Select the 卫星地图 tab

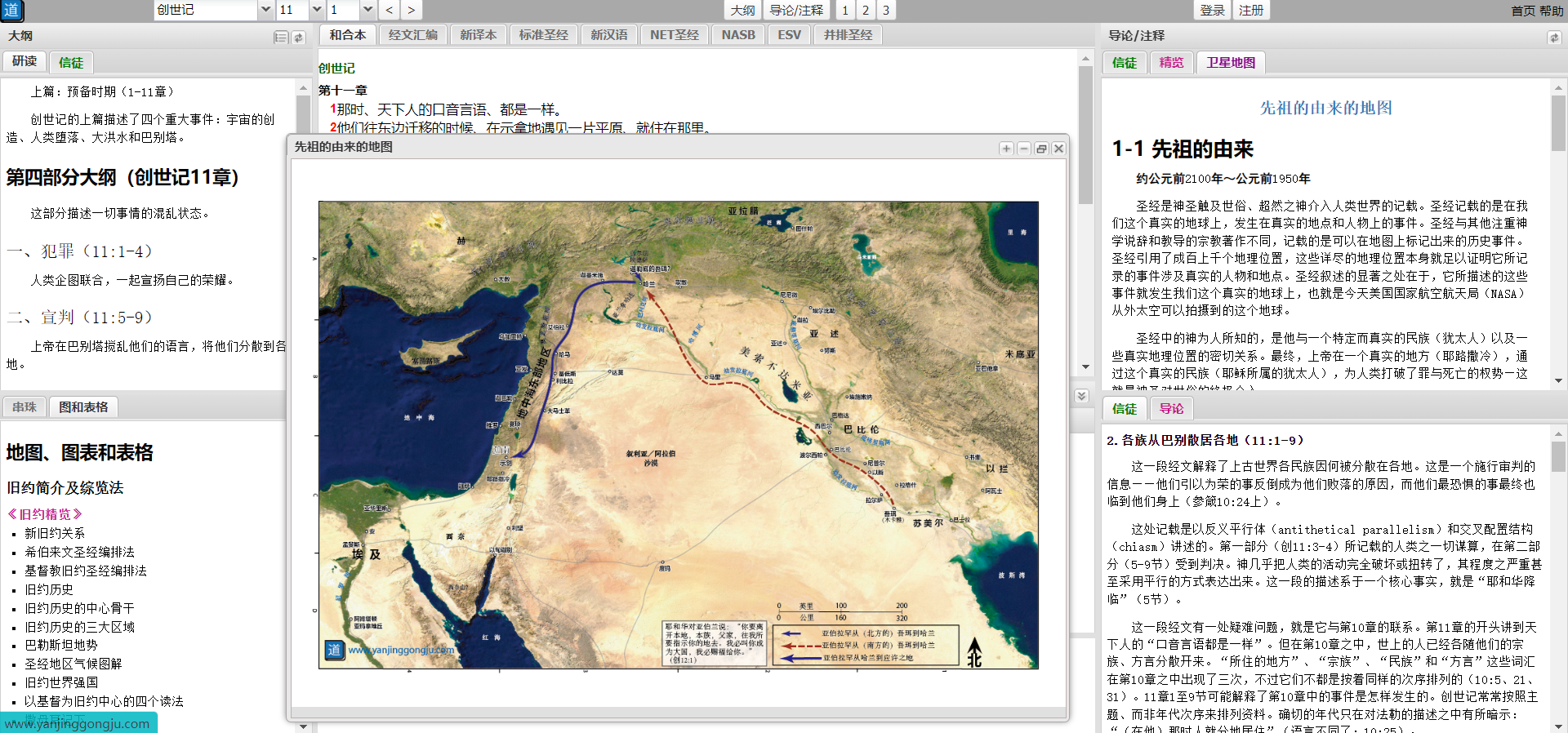(x=1231, y=63)
